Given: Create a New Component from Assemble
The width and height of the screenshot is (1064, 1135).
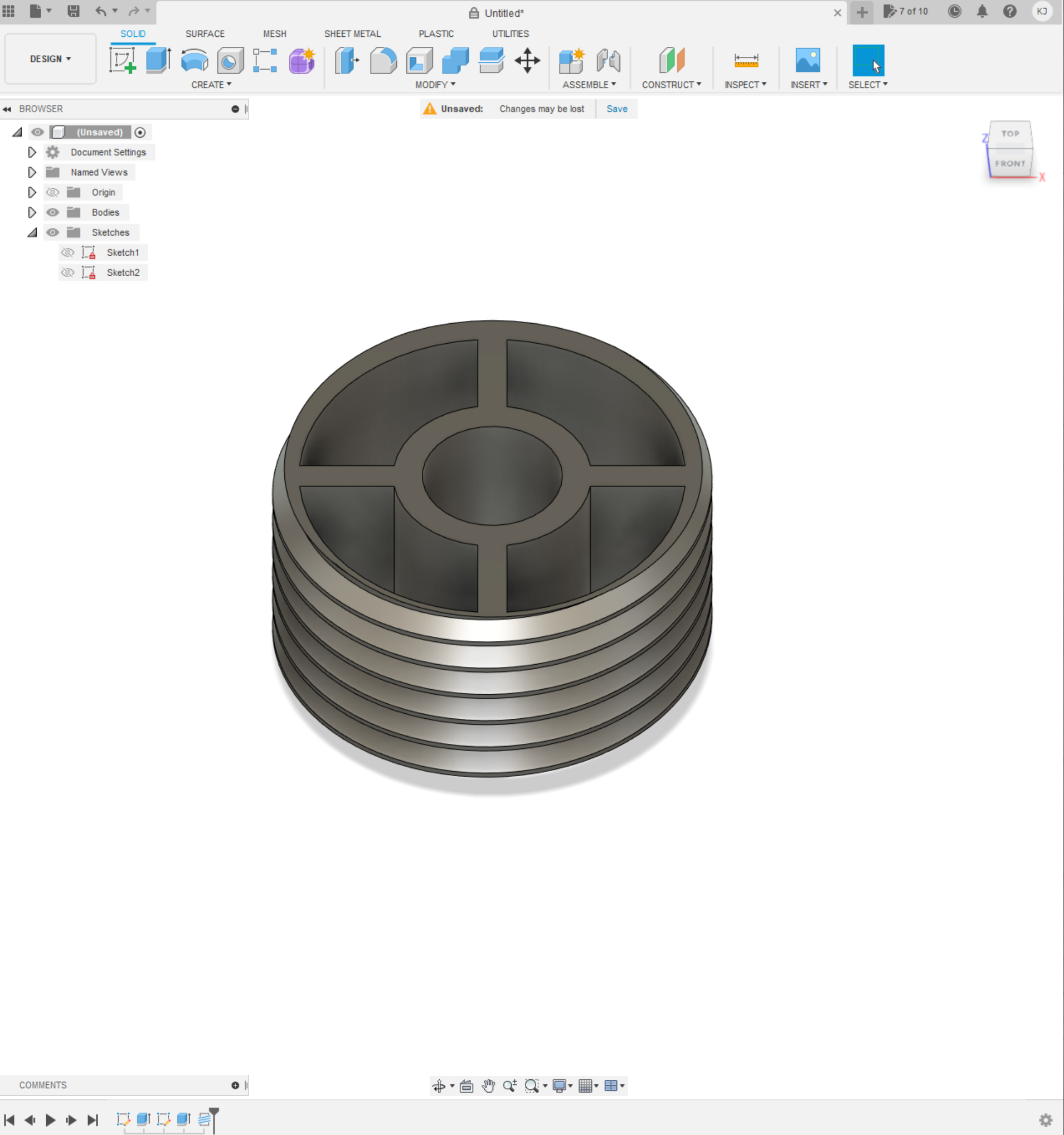Looking at the screenshot, I should [x=572, y=61].
